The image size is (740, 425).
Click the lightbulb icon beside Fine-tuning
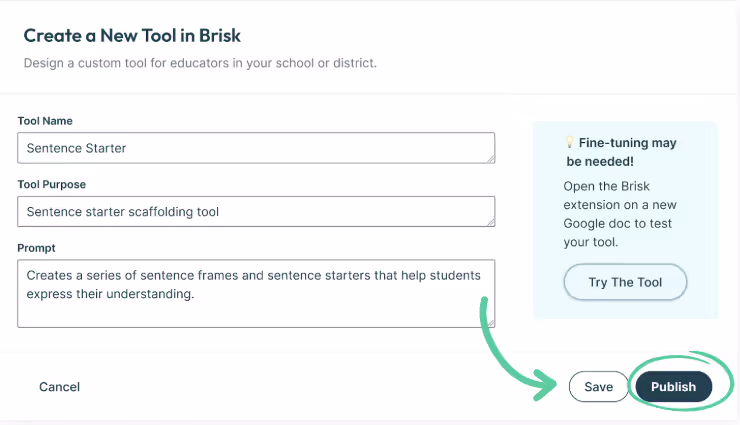(x=570, y=143)
